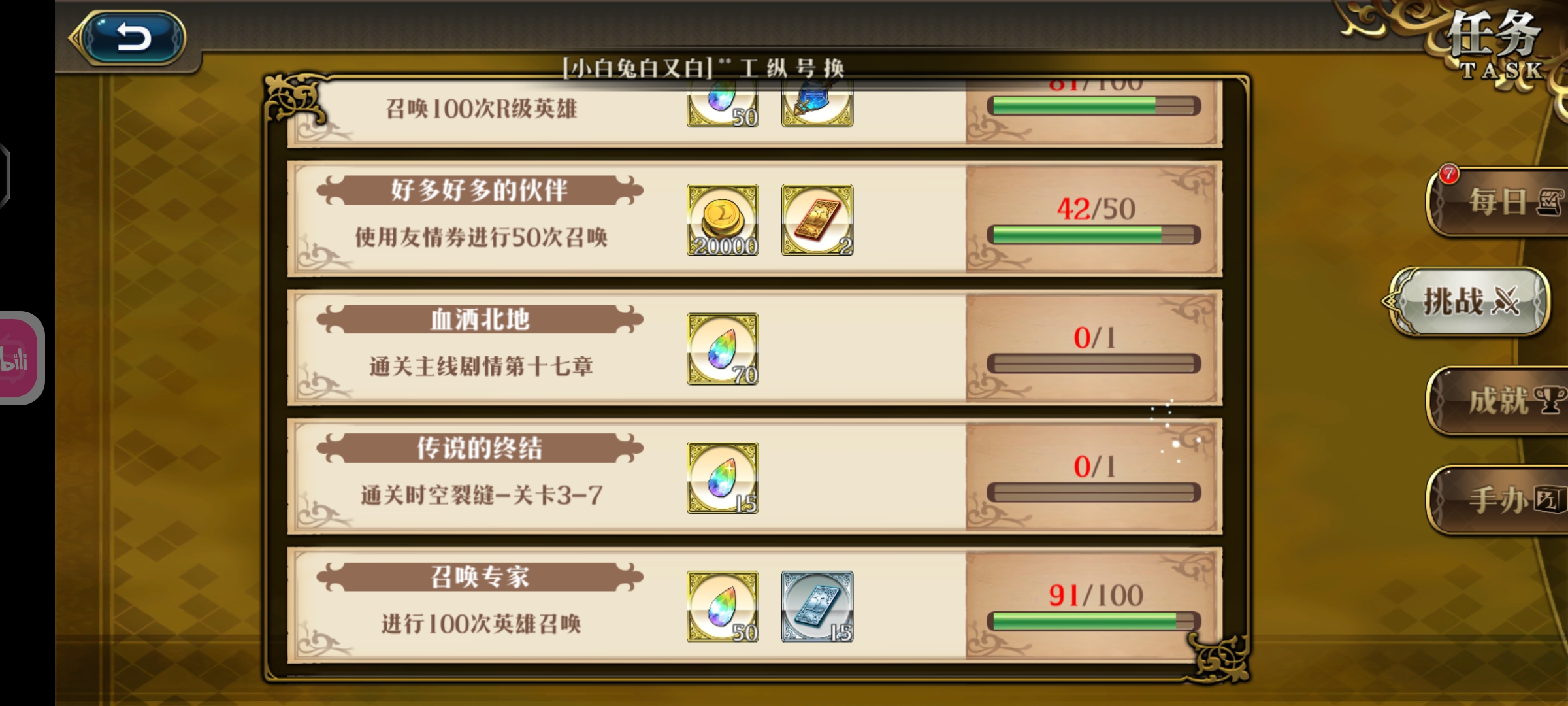Tap the 15 crystal reward for 传说的终结
The width and height of the screenshot is (1568, 706).
point(723,477)
